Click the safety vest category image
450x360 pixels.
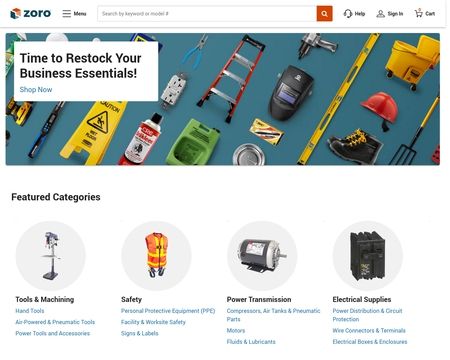pos(156,256)
